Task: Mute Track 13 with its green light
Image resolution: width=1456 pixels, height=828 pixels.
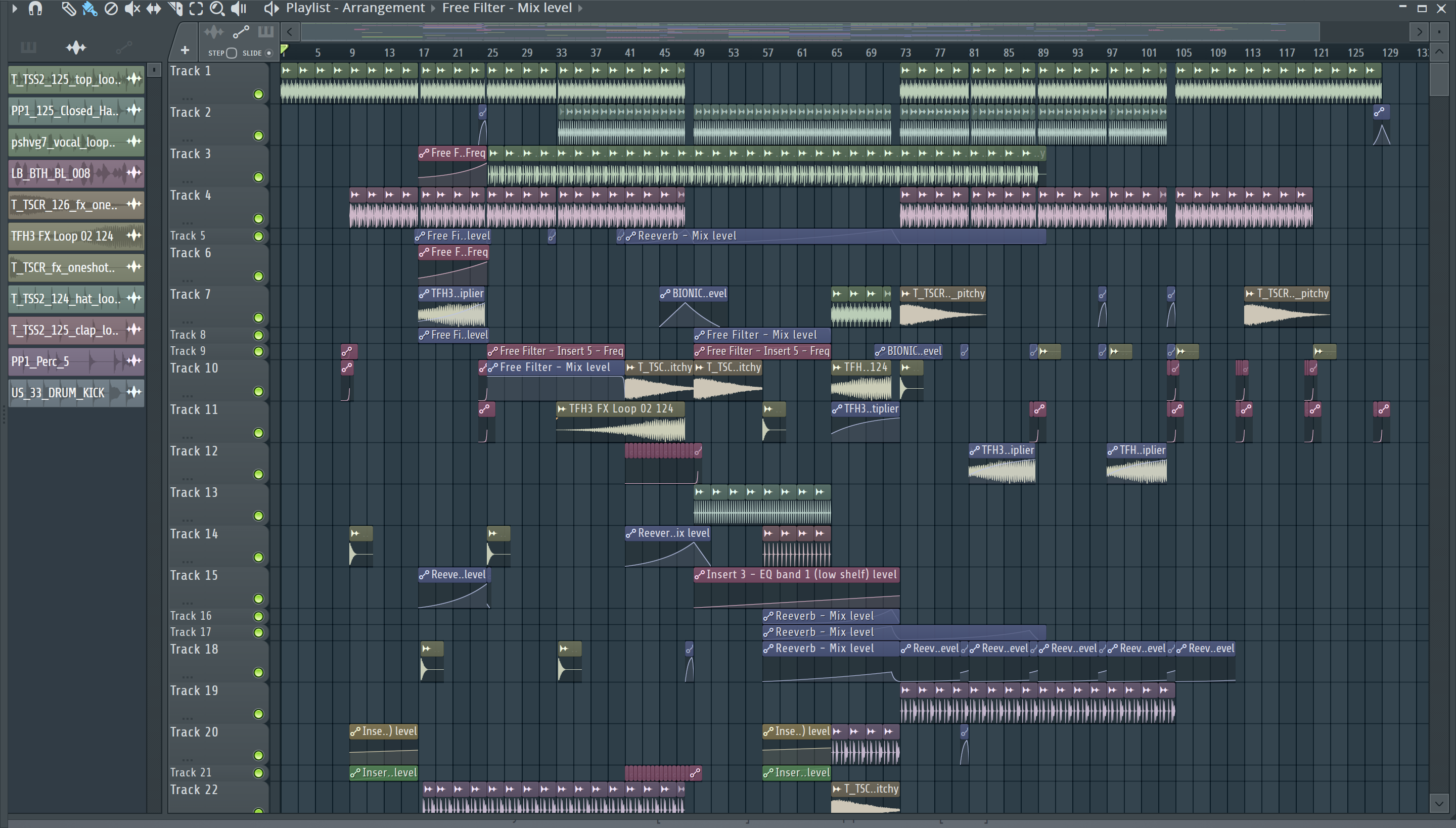Action: coord(258,516)
